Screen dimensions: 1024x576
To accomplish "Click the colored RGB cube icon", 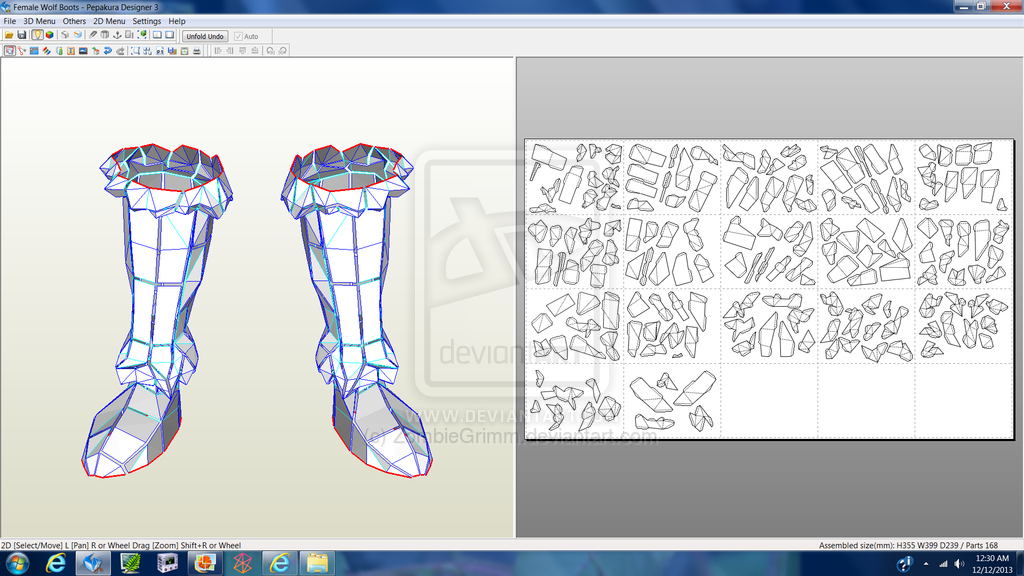I will [x=50, y=35].
